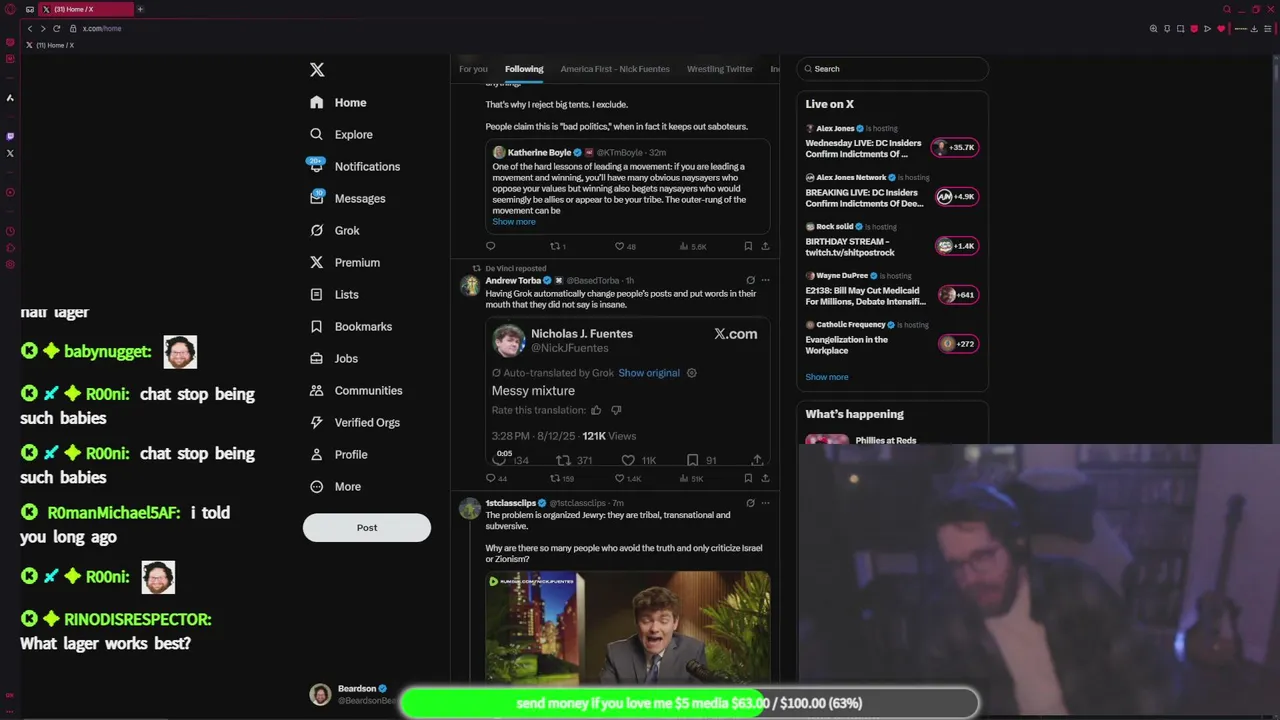Click Show original translation link
Image resolution: width=1280 pixels, height=720 pixels.
(x=649, y=373)
